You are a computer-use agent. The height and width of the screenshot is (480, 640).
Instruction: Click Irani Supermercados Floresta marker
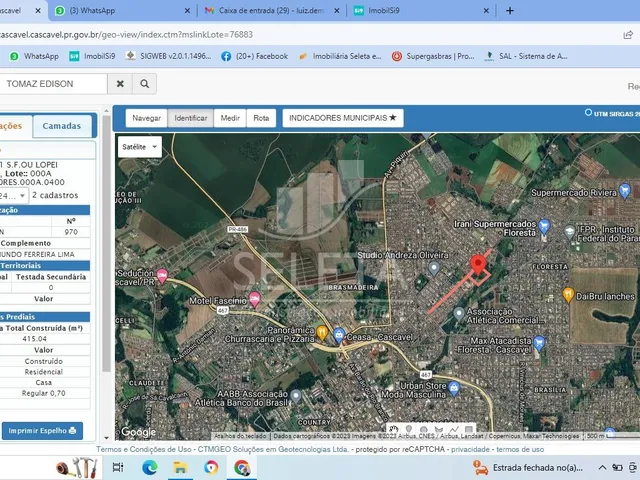(544, 226)
